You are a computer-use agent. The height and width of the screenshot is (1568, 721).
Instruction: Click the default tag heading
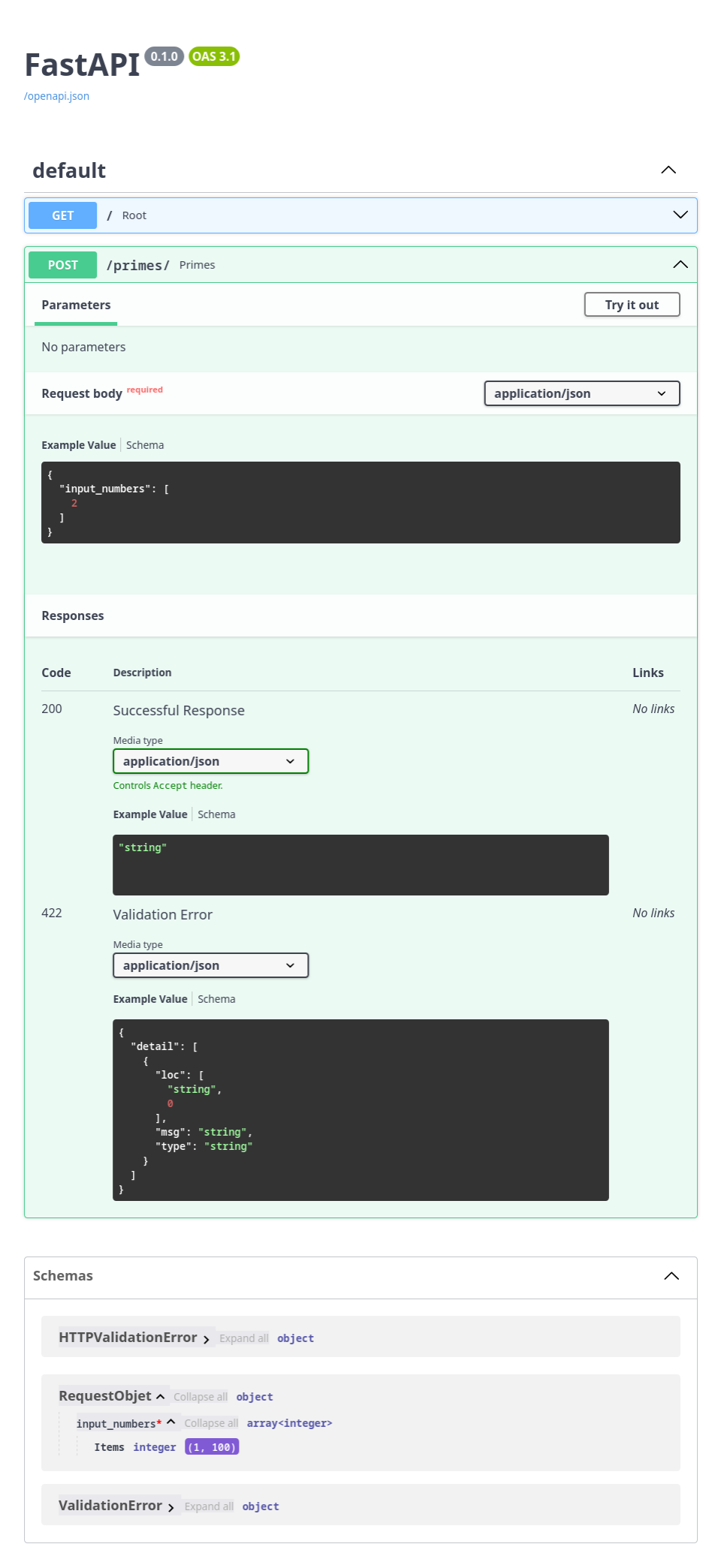[69, 170]
